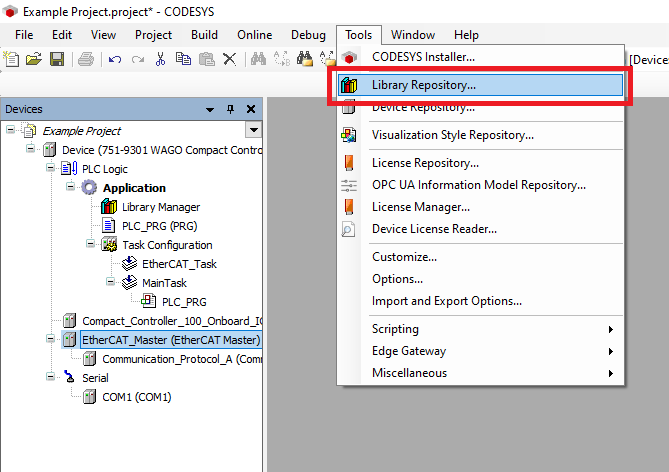Undo the last action via toolbar
The image size is (669, 472).
tap(114, 60)
